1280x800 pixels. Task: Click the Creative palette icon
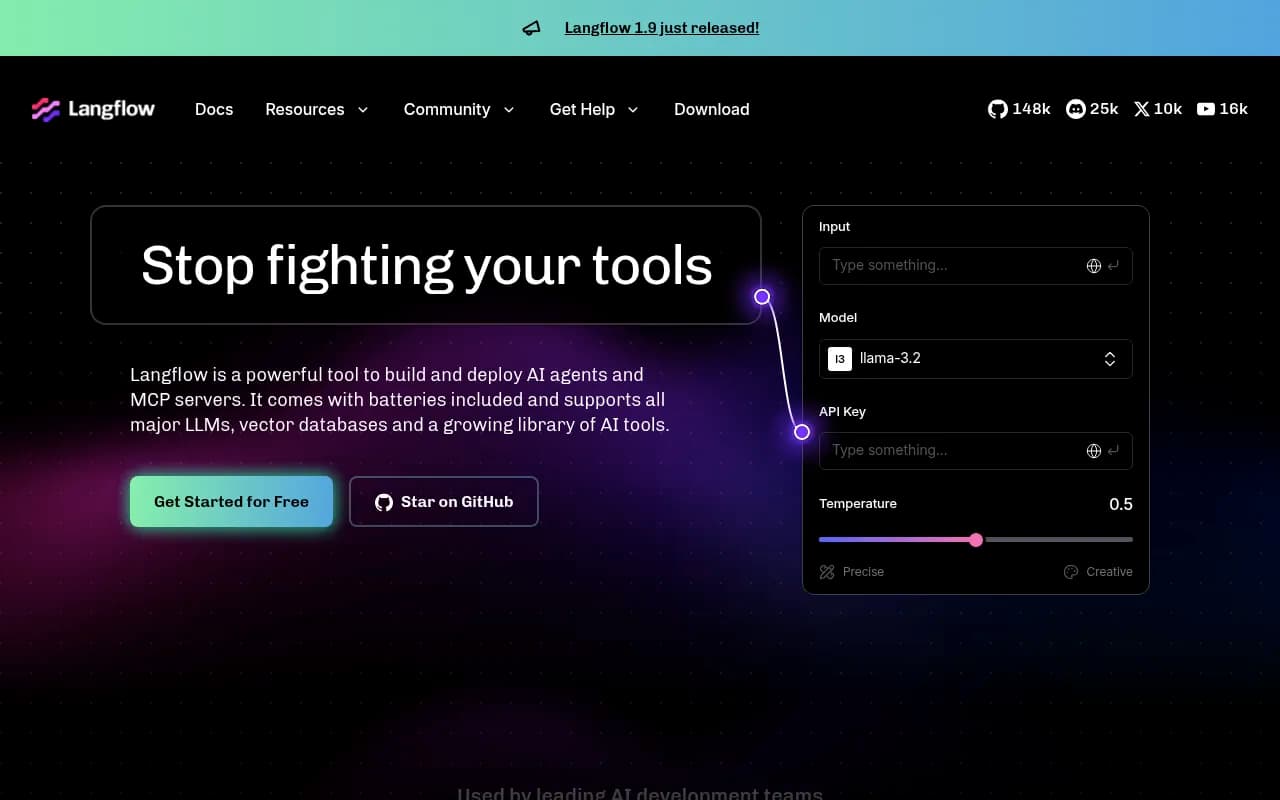coord(1071,572)
